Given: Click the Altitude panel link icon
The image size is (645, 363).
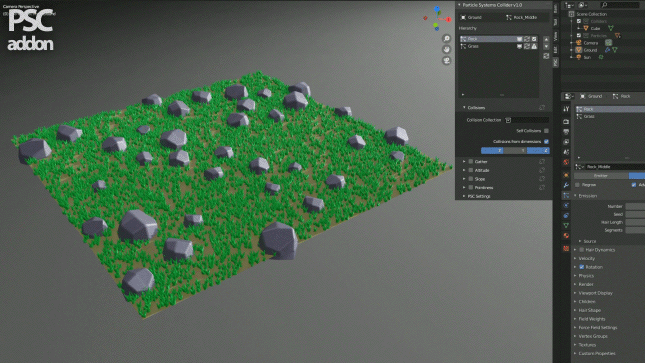Looking at the screenshot, I should tap(542, 170).
